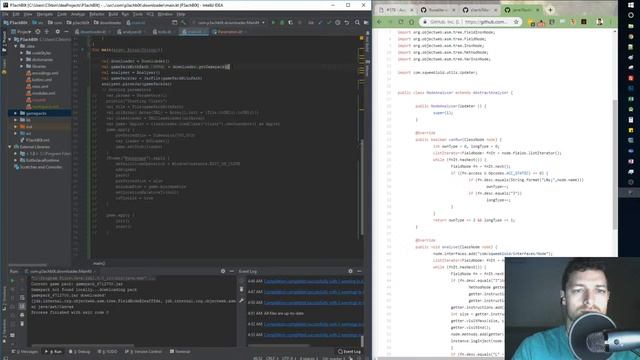Run the program with the green toolbar play icon
This screenshot has height=360, width=640.
click(x=273, y=22)
